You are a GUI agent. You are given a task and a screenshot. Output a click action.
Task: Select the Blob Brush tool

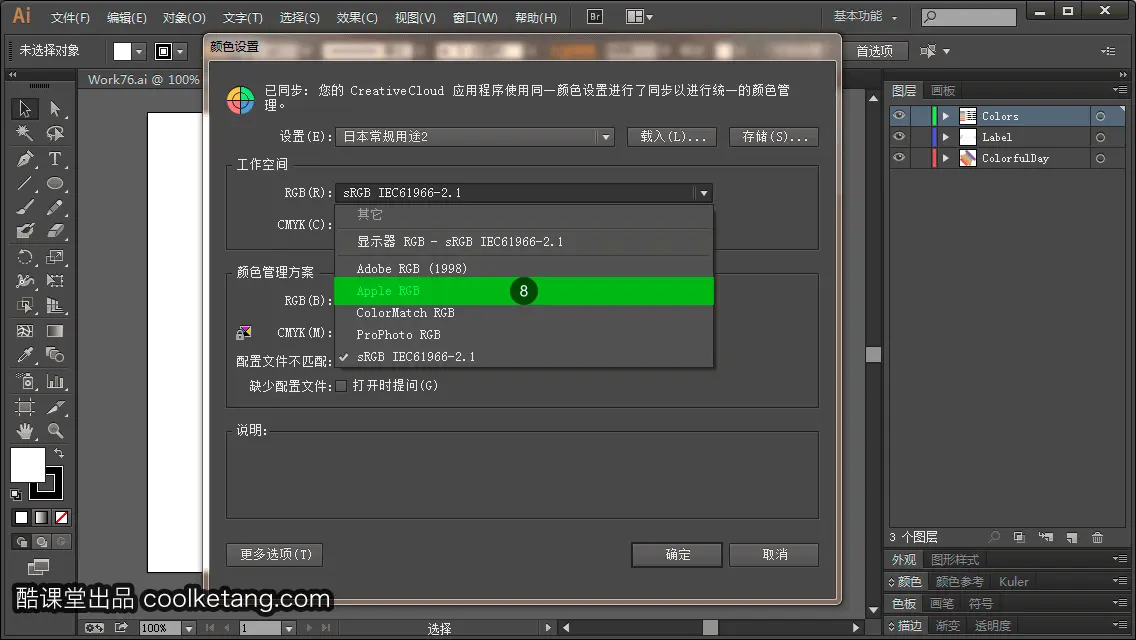click(25, 232)
